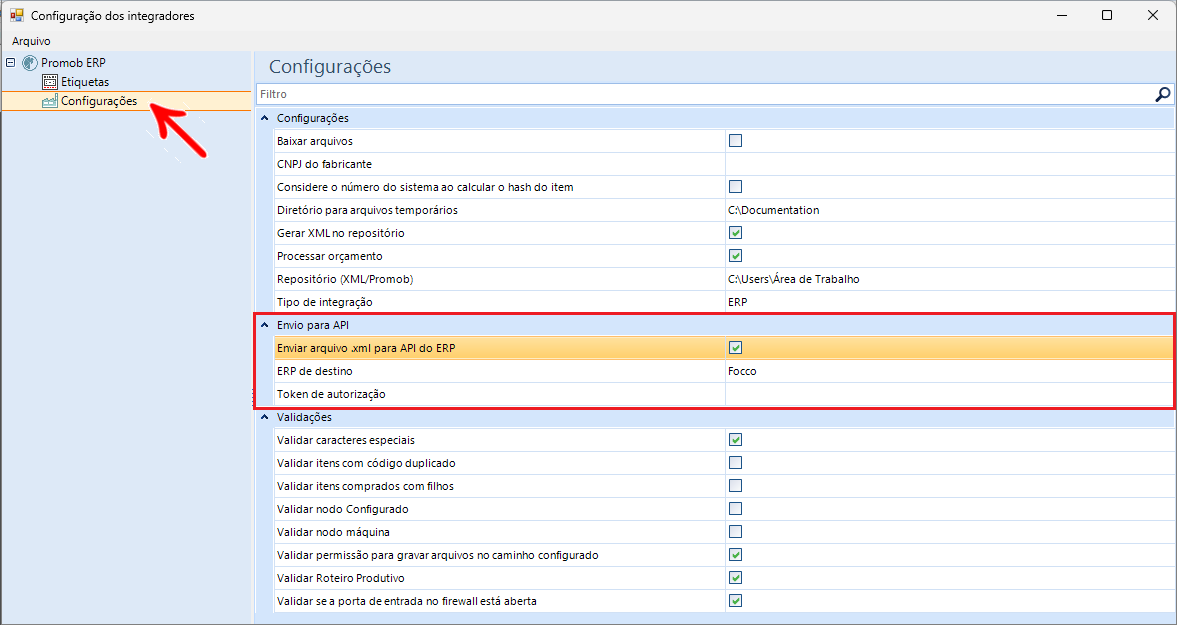This screenshot has height=625, width=1177.
Task: Select Validar nodo máquina label
Action: click(333, 532)
